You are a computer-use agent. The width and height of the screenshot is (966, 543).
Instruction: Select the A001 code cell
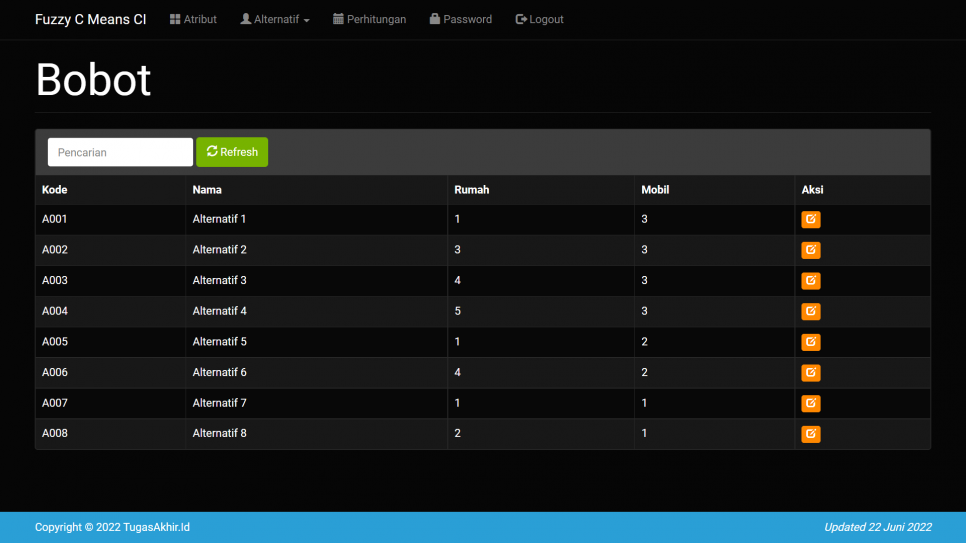coord(110,219)
